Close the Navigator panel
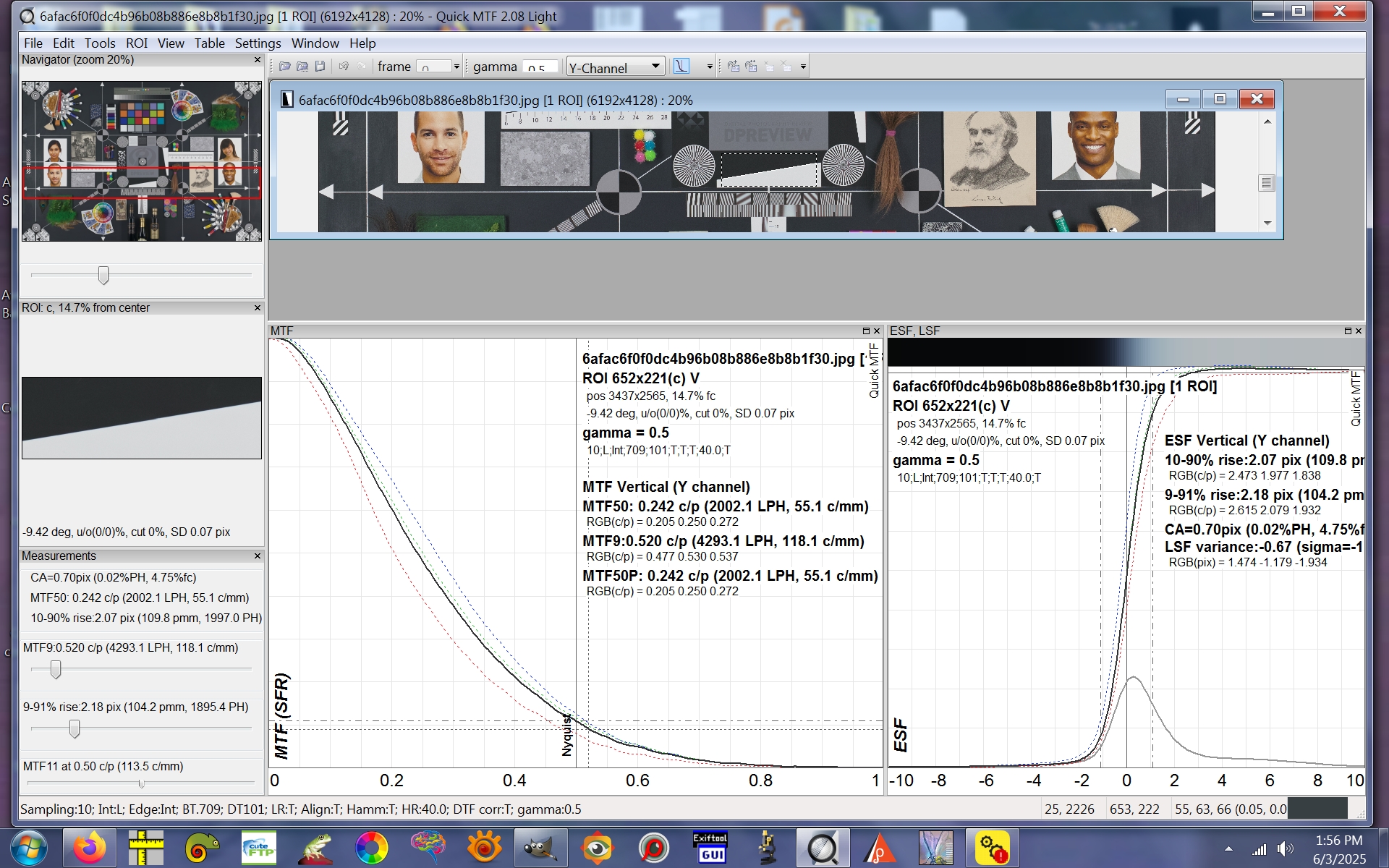Screen dimensions: 1389x868 pos(258,60)
